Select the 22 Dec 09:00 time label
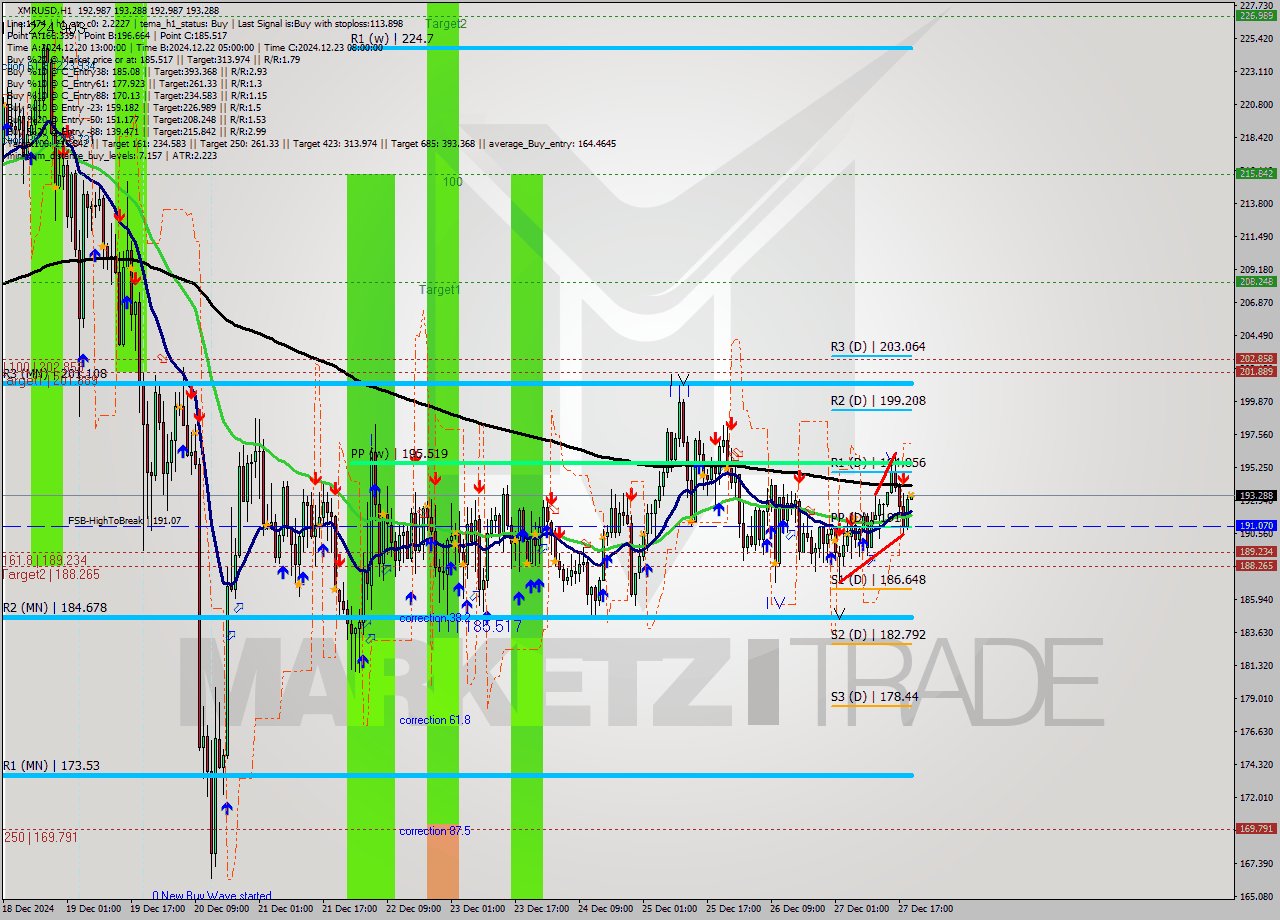The height and width of the screenshot is (920, 1280). pos(413,909)
